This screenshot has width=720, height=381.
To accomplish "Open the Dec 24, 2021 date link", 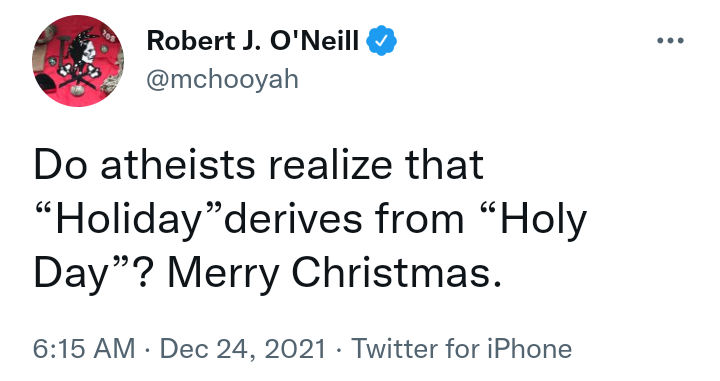I will (x=243, y=348).
